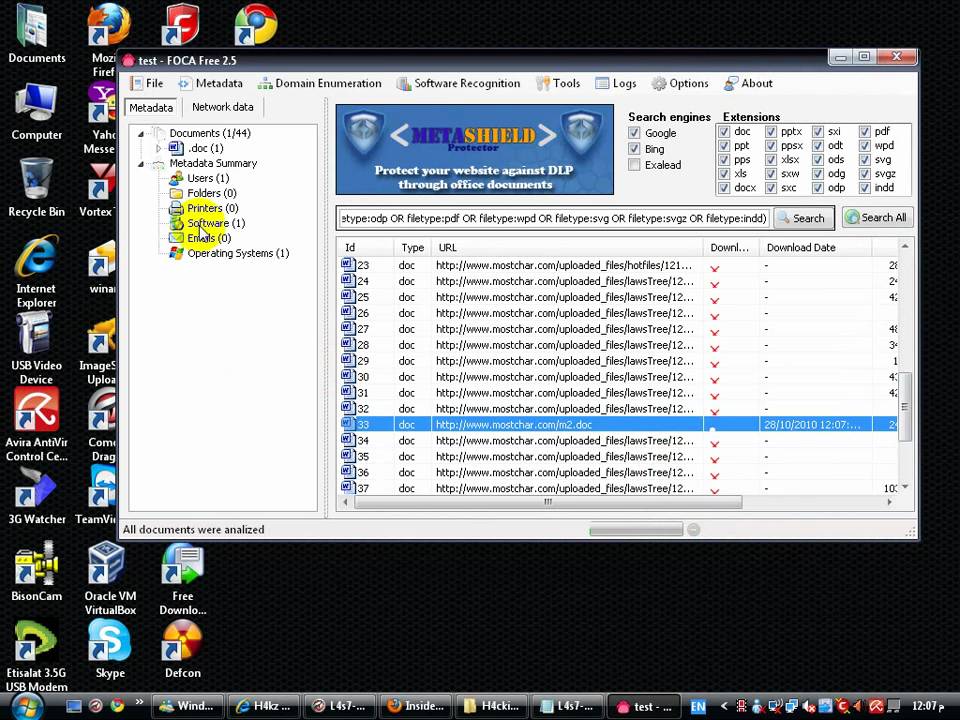The height and width of the screenshot is (720, 960).
Task: Uncheck the doc extension checkbox
Action: (x=724, y=132)
